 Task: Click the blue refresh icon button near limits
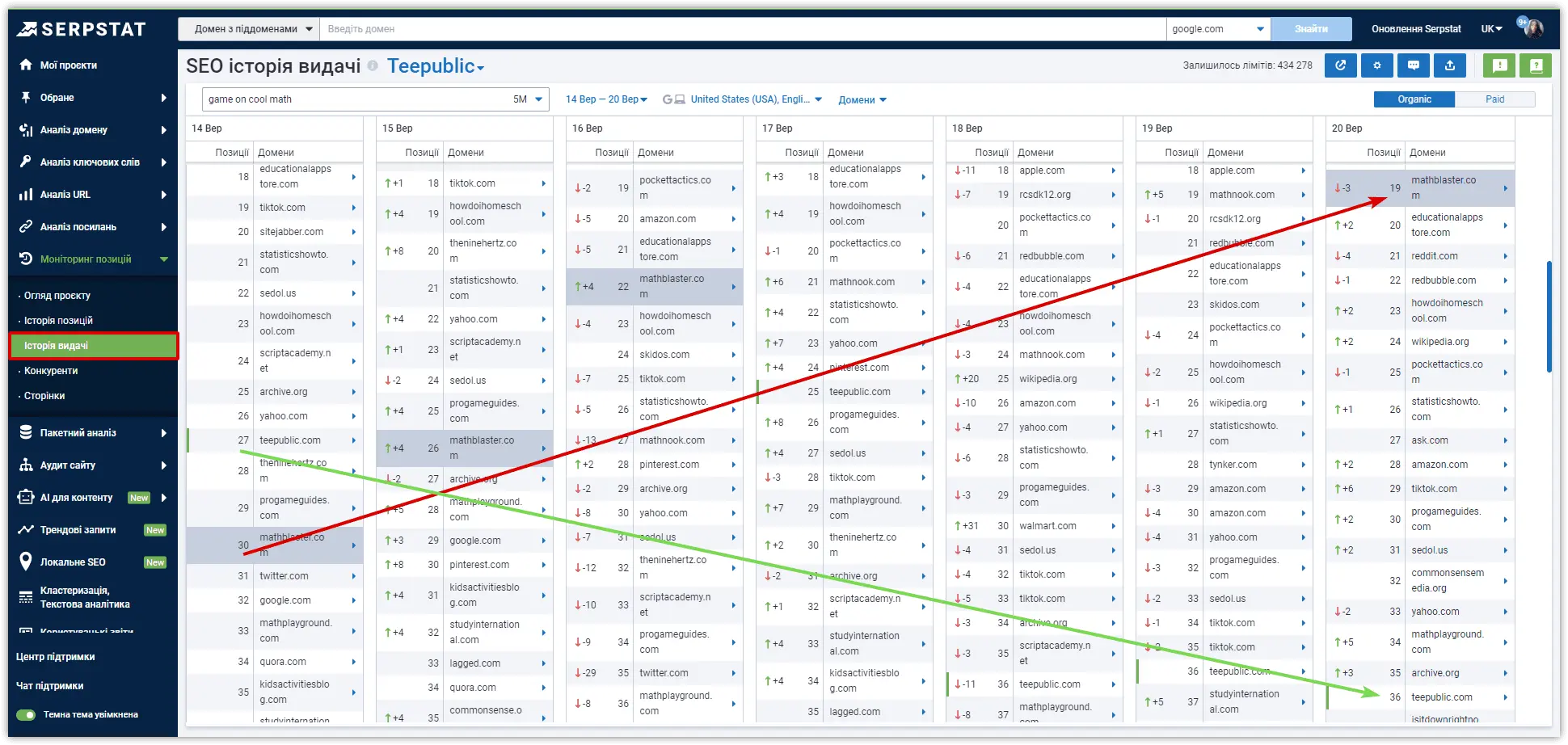click(x=1340, y=65)
